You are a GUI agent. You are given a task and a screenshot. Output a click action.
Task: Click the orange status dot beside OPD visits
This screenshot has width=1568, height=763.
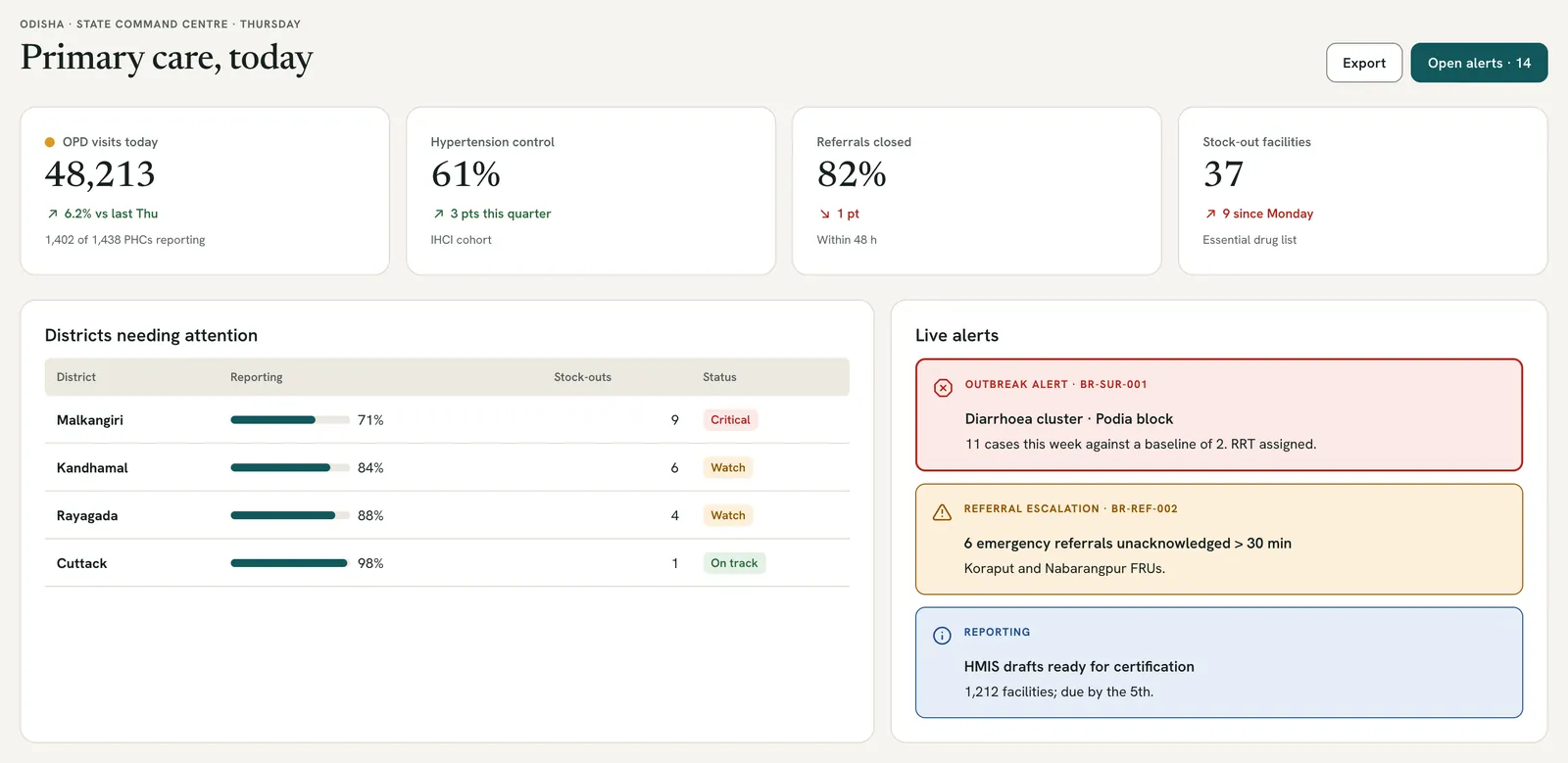50,142
